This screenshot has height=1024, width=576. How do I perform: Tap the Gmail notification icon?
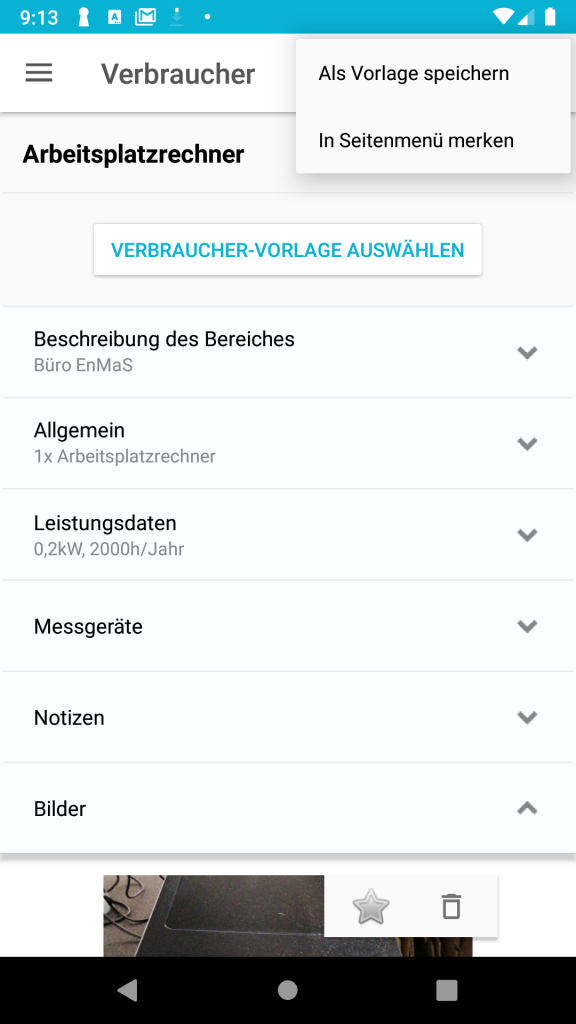pyautogui.click(x=145, y=17)
